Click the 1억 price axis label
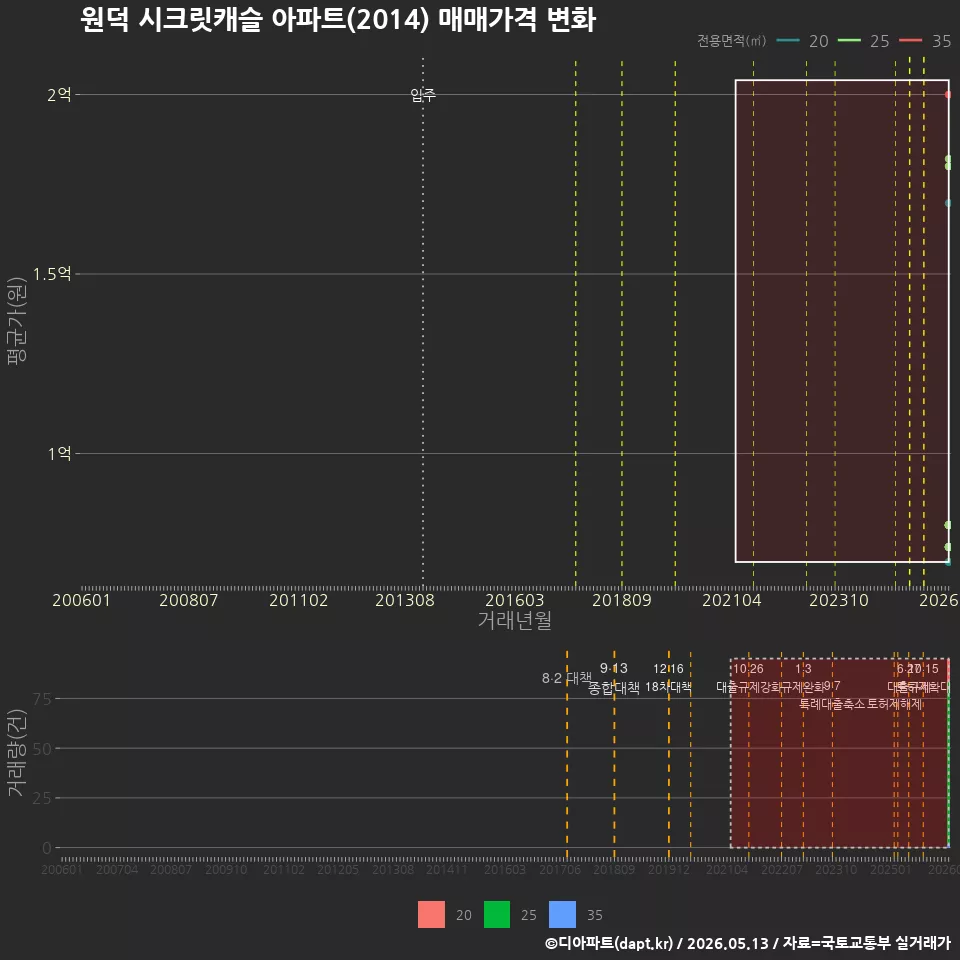Screen dimensions: 960x960 tap(60, 454)
